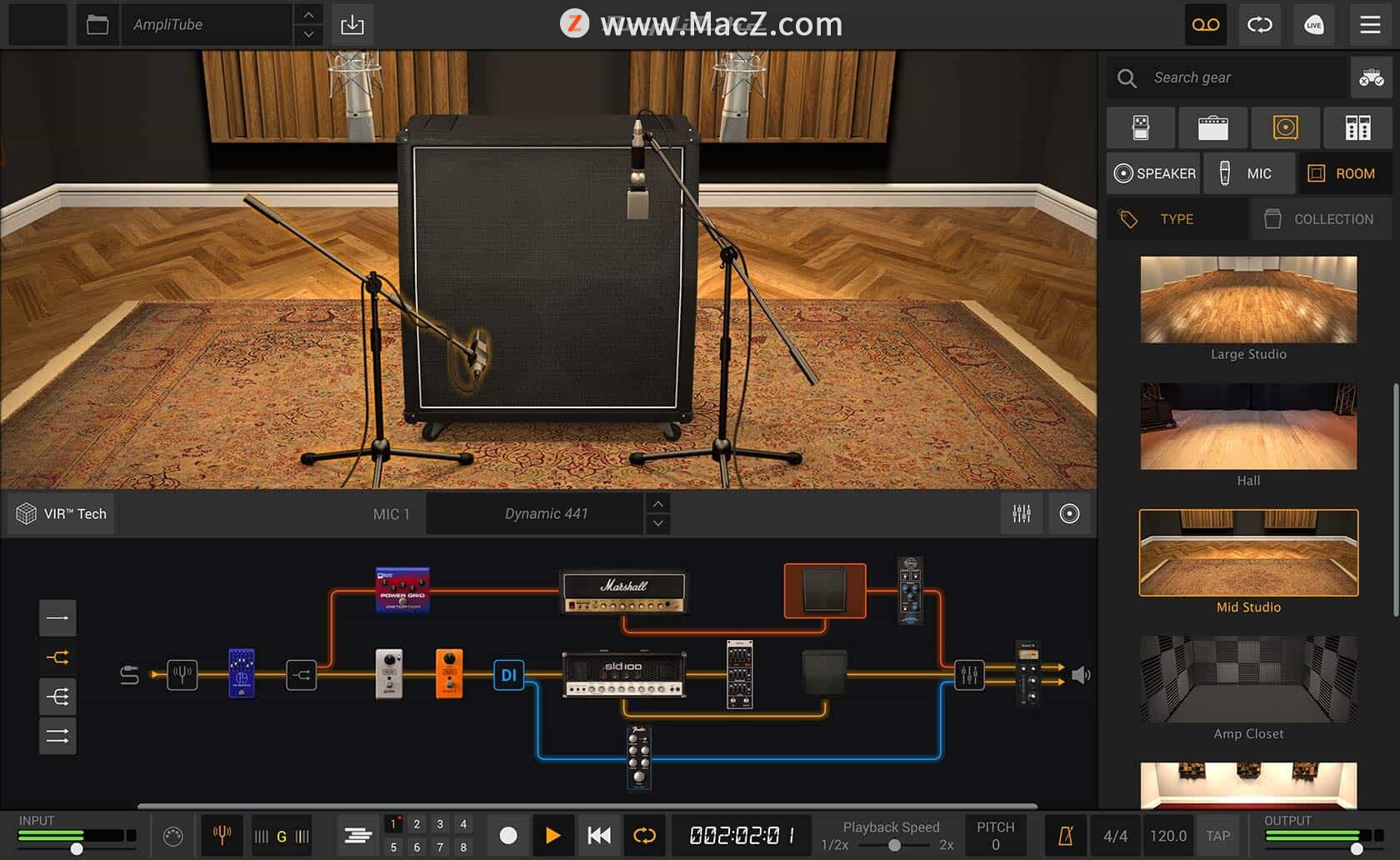Toggle loop playback button
Screen dimensions: 1400x860
[644, 835]
